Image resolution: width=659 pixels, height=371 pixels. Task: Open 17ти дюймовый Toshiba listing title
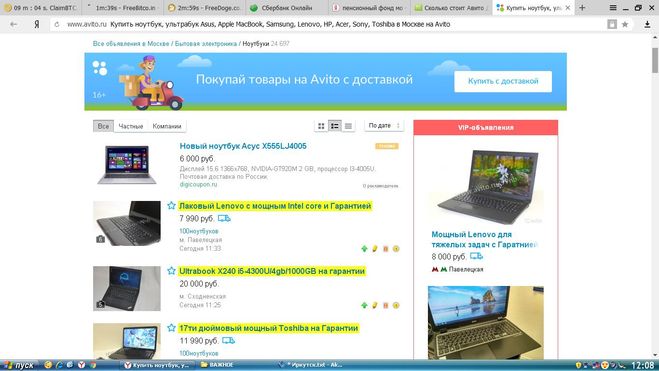pyautogui.click(x=269, y=328)
